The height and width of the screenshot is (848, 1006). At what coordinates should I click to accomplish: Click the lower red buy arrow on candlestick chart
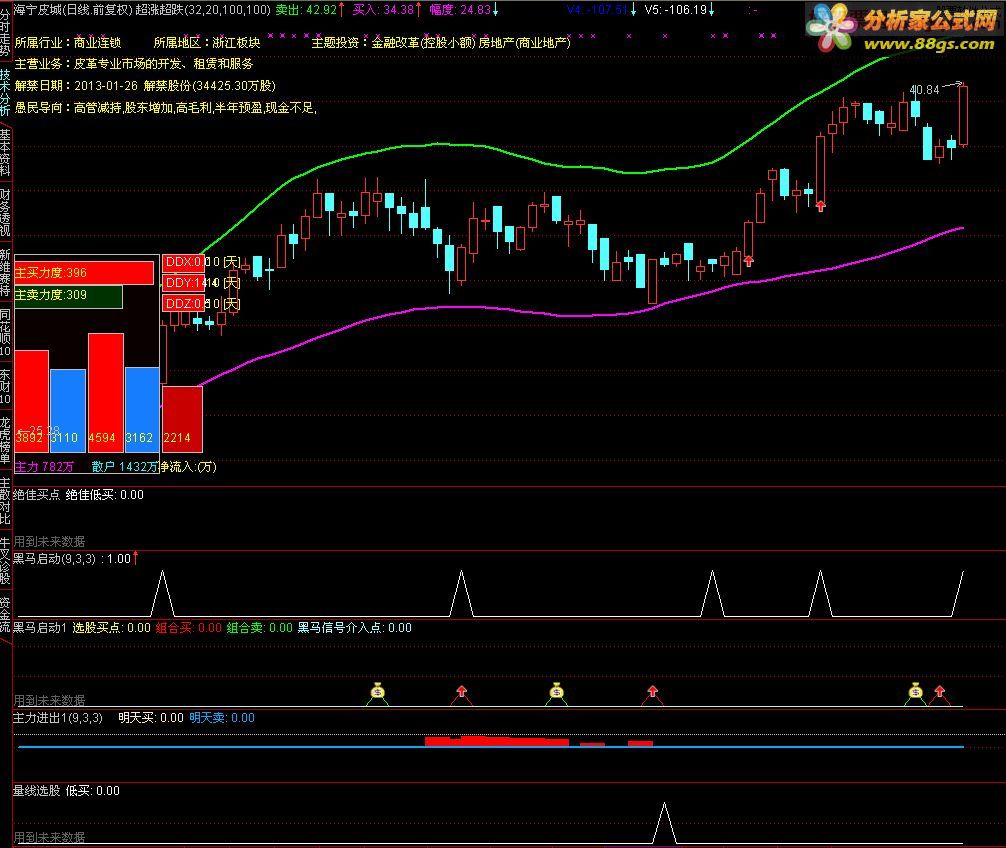(749, 261)
